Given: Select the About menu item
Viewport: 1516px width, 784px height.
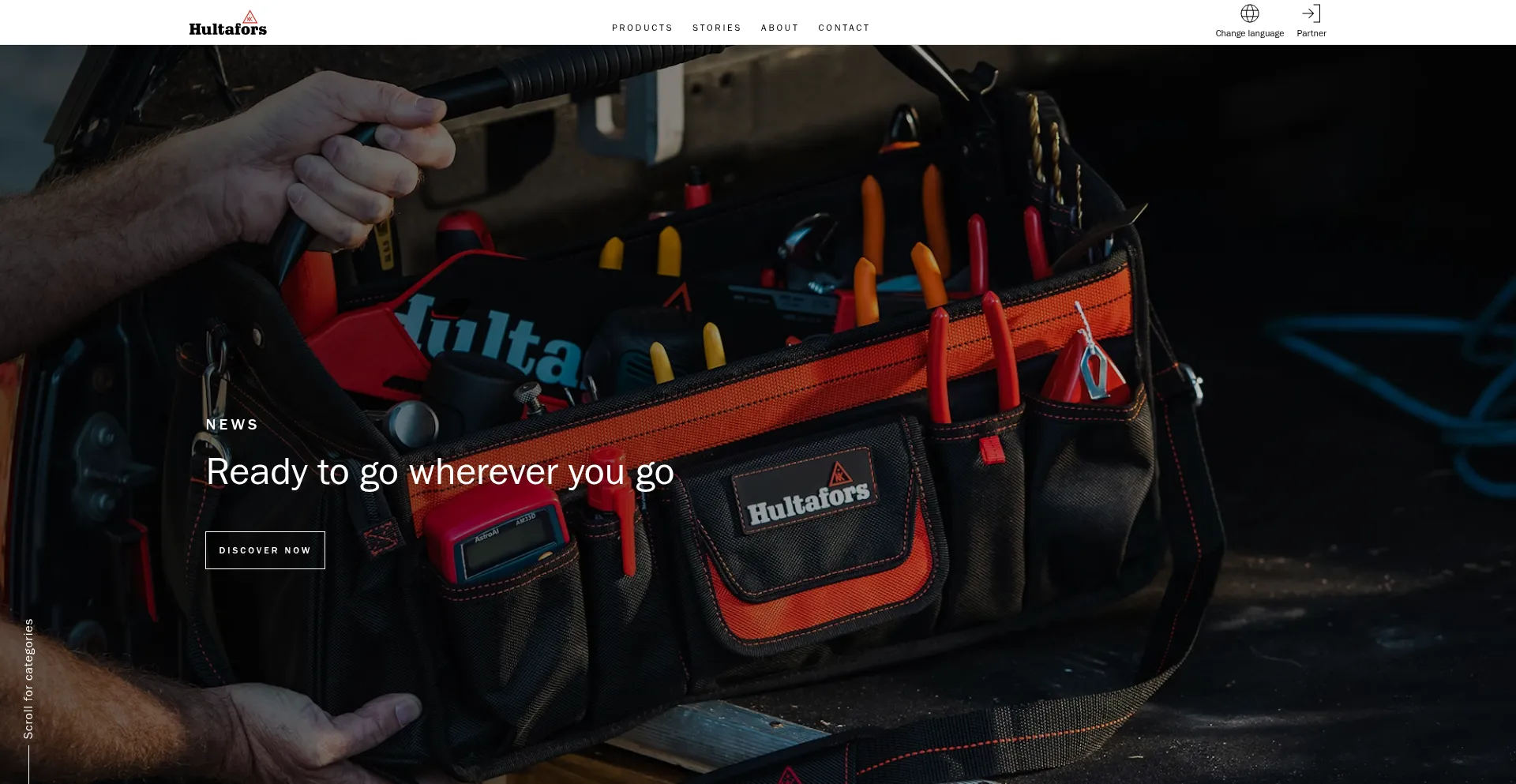Looking at the screenshot, I should [x=779, y=28].
